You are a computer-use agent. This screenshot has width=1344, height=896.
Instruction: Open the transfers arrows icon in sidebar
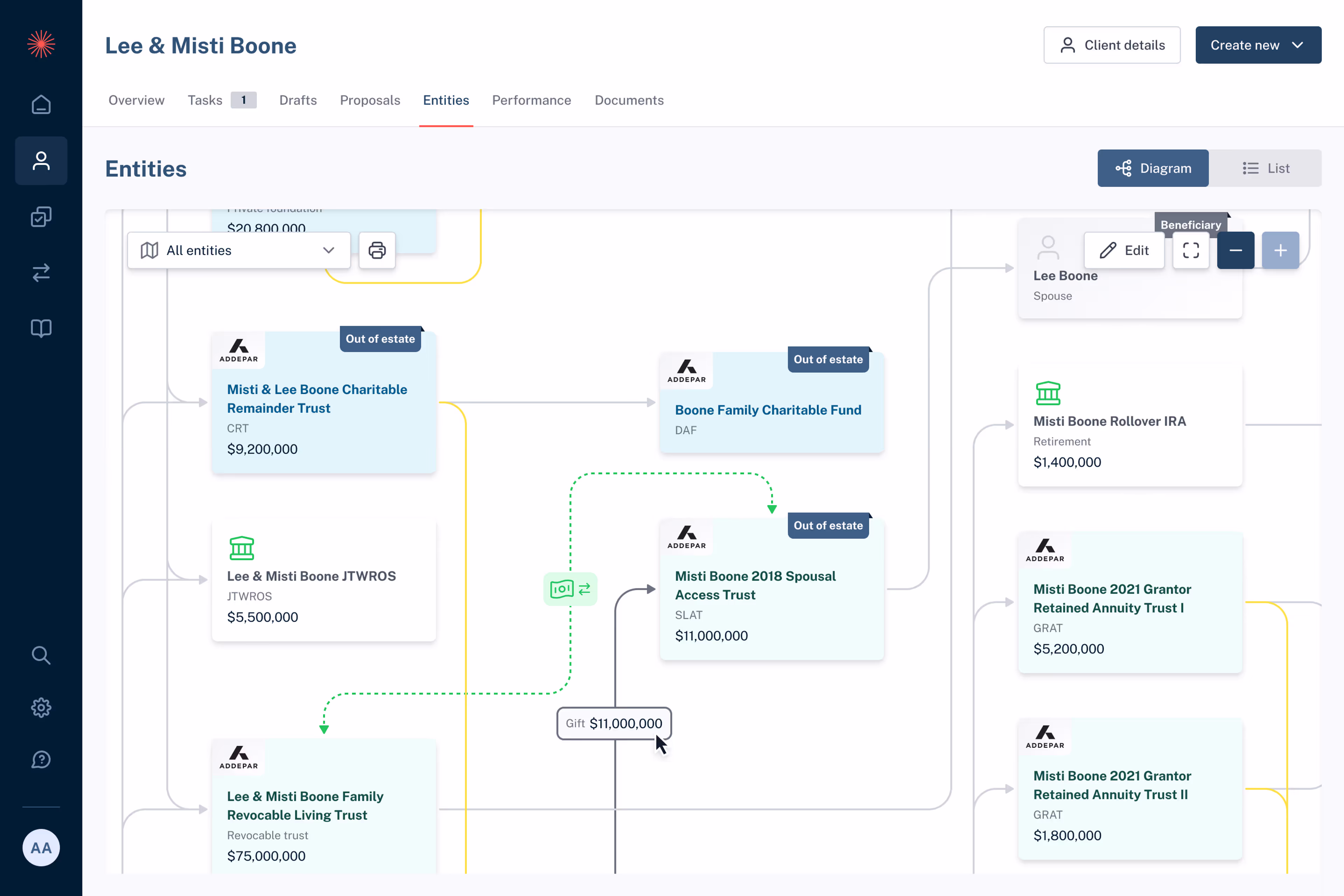click(x=41, y=272)
